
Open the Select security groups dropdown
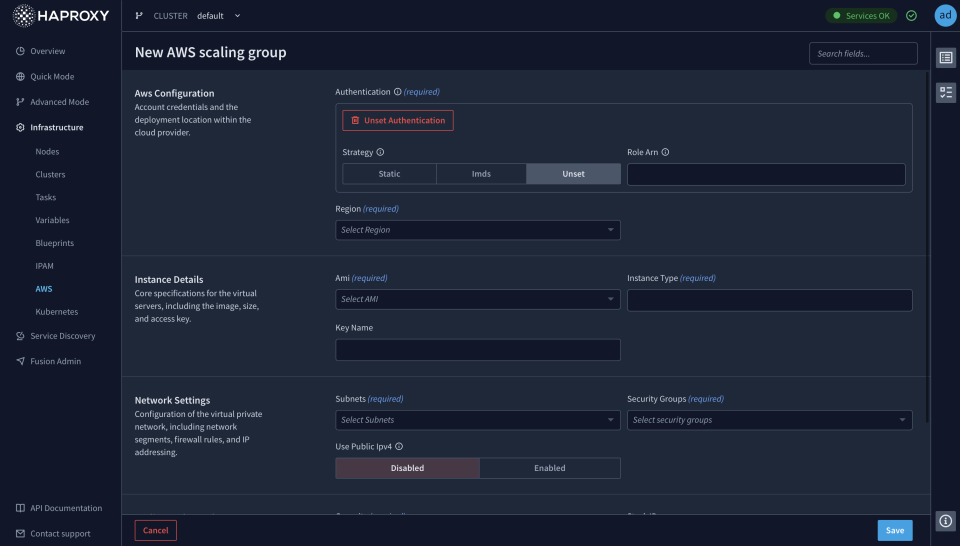(770, 420)
